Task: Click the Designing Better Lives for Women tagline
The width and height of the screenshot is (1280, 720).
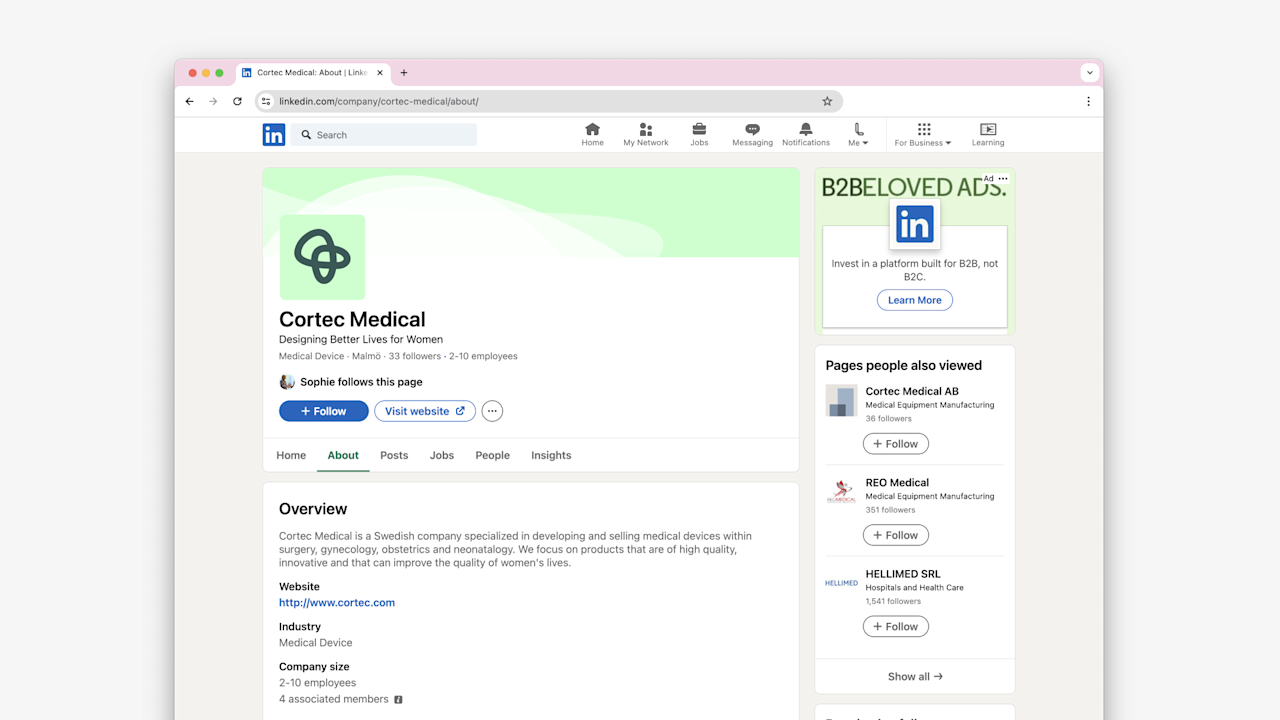Action: [361, 340]
